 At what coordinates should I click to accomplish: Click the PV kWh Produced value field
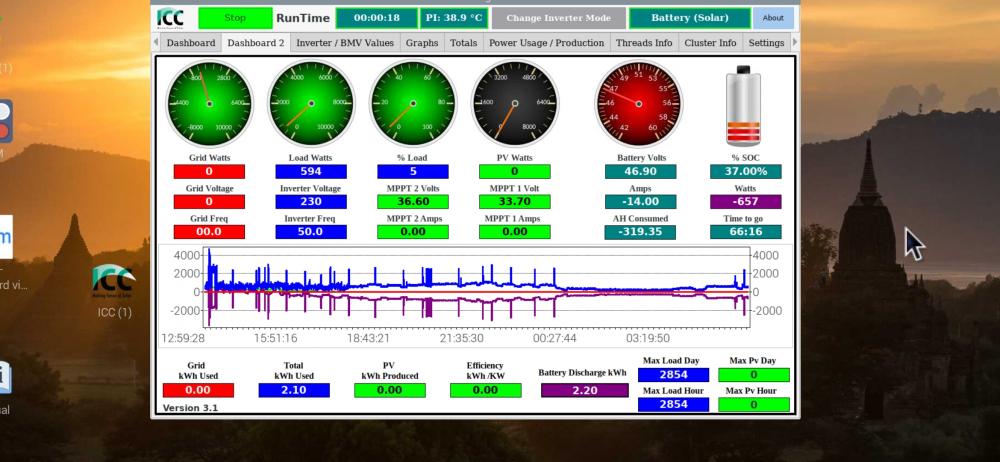390,391
